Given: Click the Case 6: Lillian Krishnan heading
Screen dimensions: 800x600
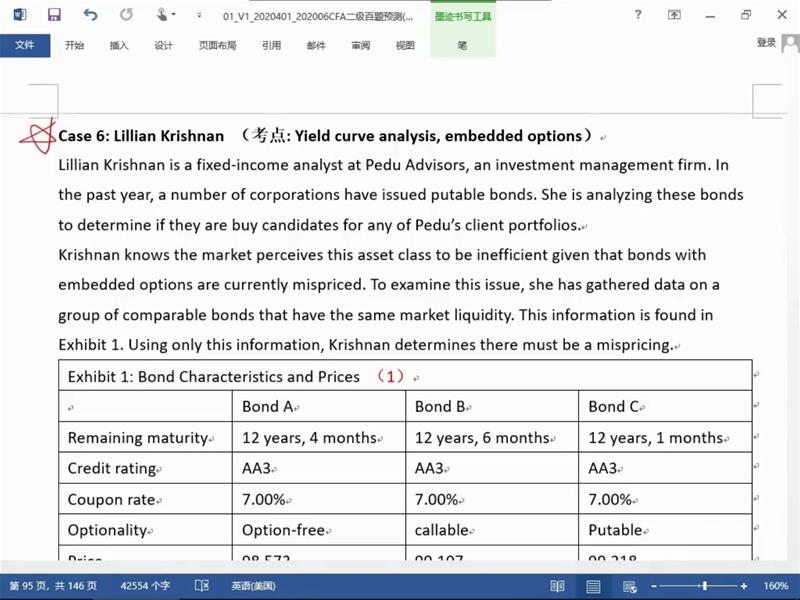Looking at the screenshot, I should coord(141,136).
